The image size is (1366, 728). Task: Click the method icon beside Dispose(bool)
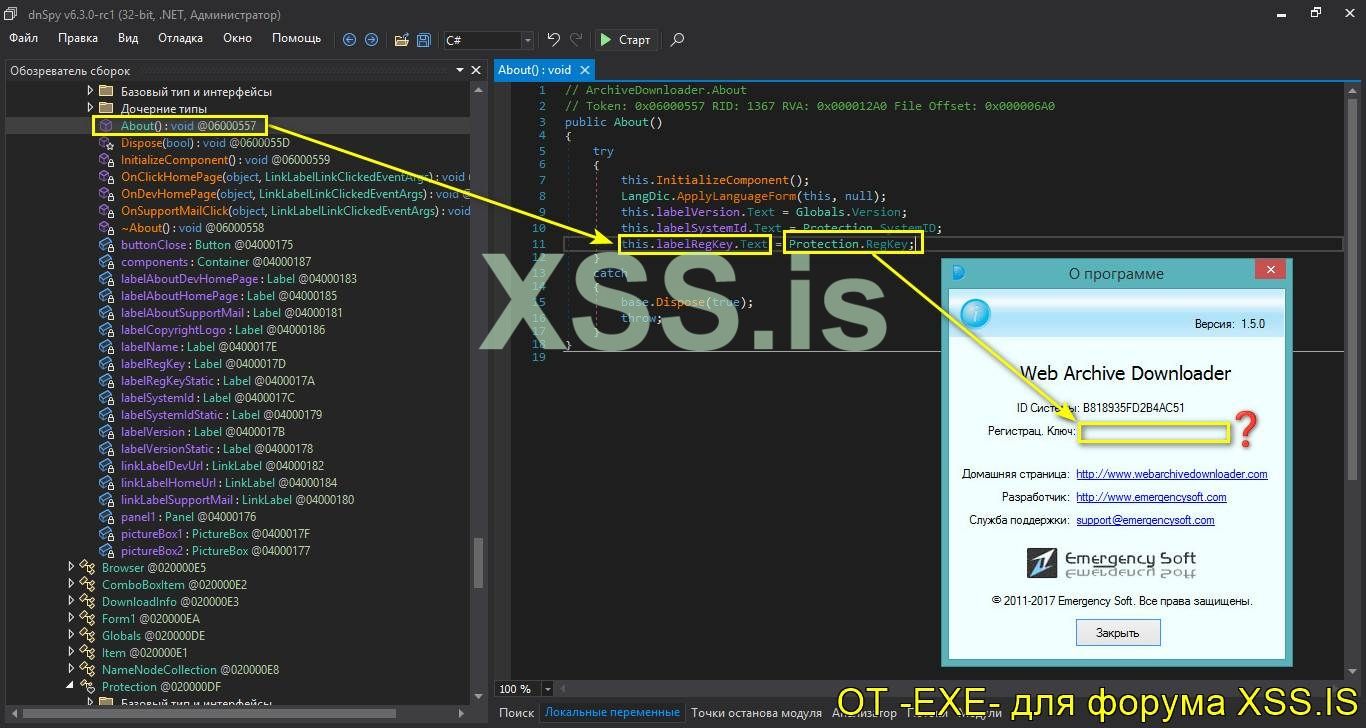pos(106,143)
